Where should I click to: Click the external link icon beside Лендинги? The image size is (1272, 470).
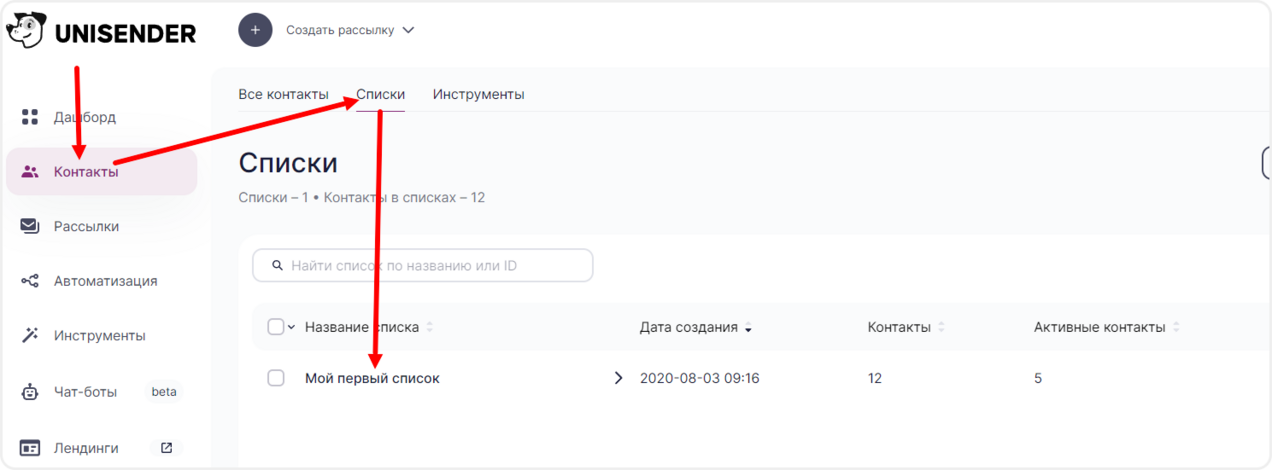pyautogui.click(x=166, y=448)
